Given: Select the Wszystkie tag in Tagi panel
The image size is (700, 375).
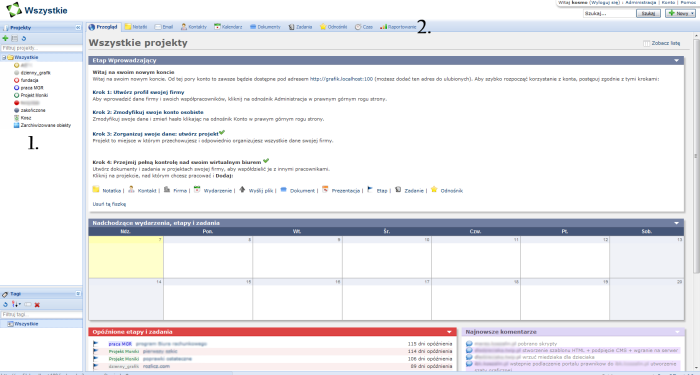Looking at the screenshot, I should (x=26, y=324).
